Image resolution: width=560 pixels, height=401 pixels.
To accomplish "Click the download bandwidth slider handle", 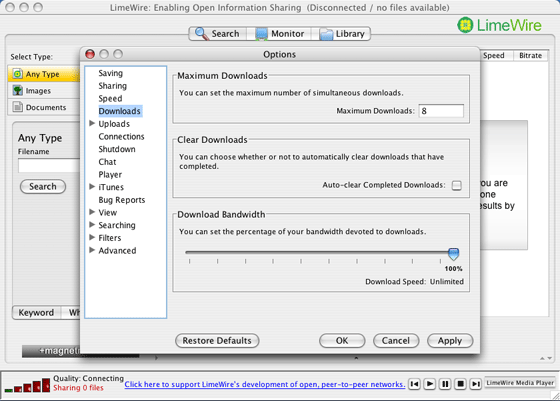I will tap(454, 254).
